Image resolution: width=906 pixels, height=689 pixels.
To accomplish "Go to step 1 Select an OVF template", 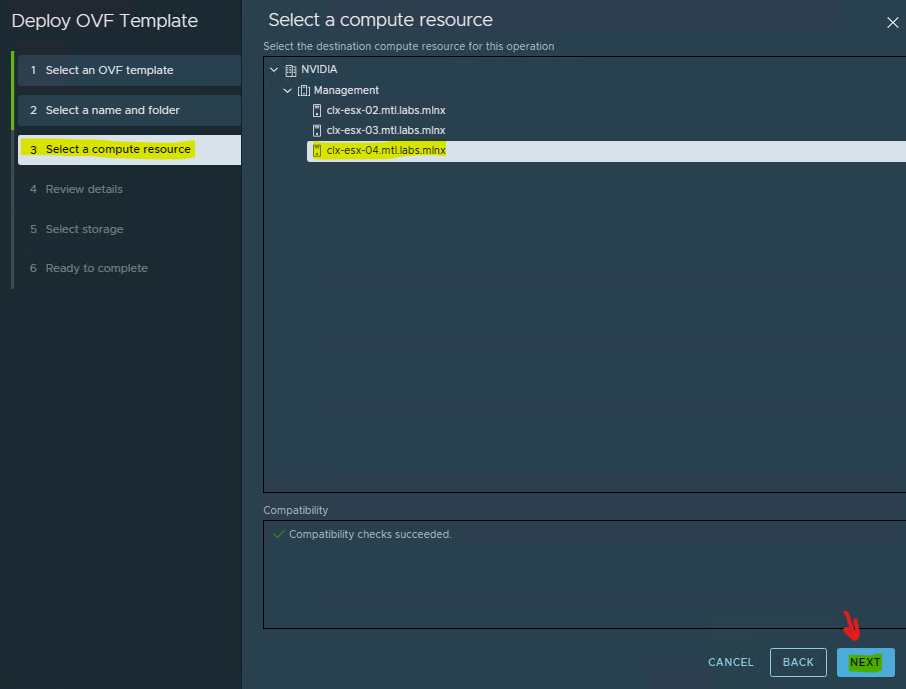I will pyautogui.click(x=129, y=71).
